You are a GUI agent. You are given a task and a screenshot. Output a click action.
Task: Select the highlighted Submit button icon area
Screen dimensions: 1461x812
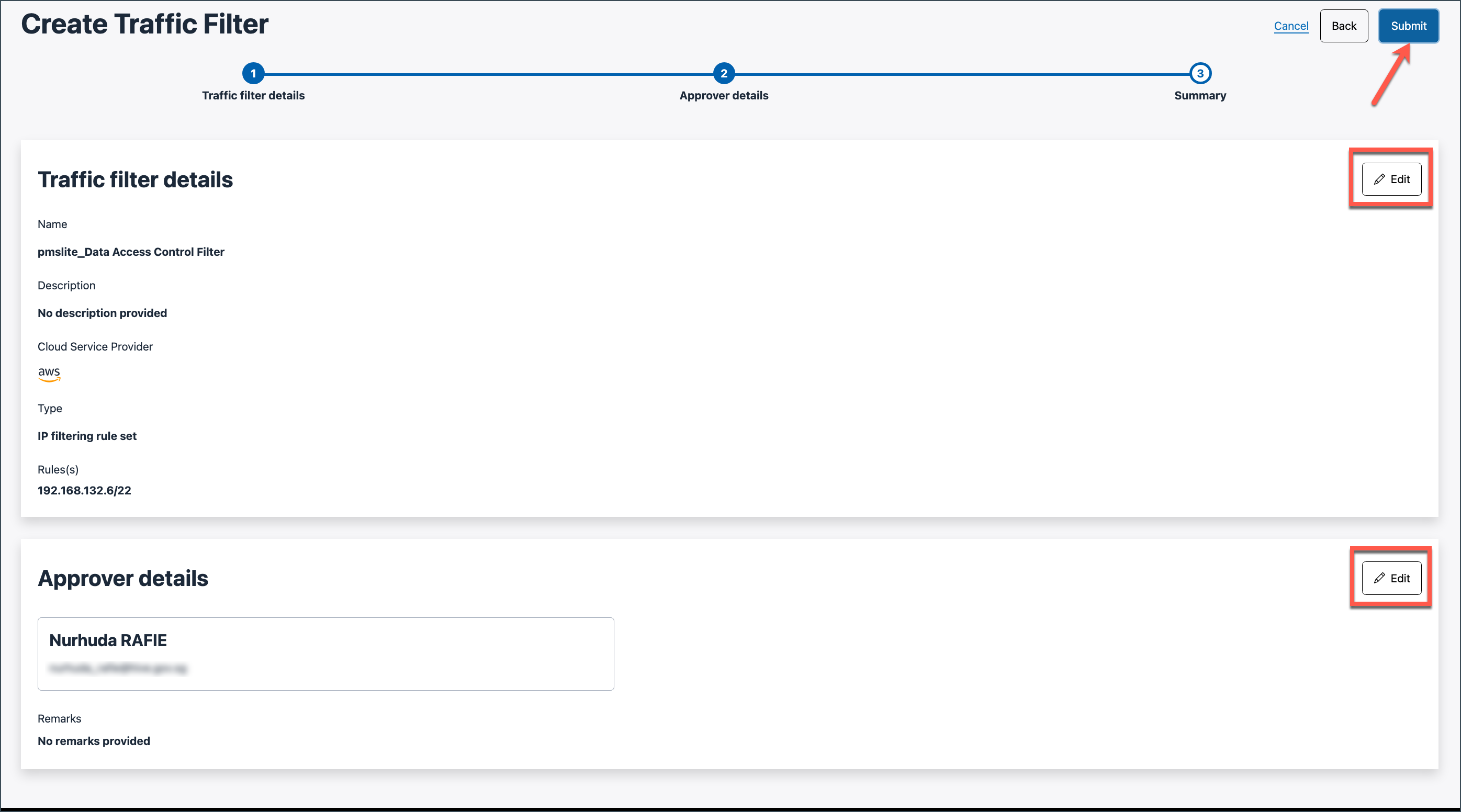[1409, 26]
